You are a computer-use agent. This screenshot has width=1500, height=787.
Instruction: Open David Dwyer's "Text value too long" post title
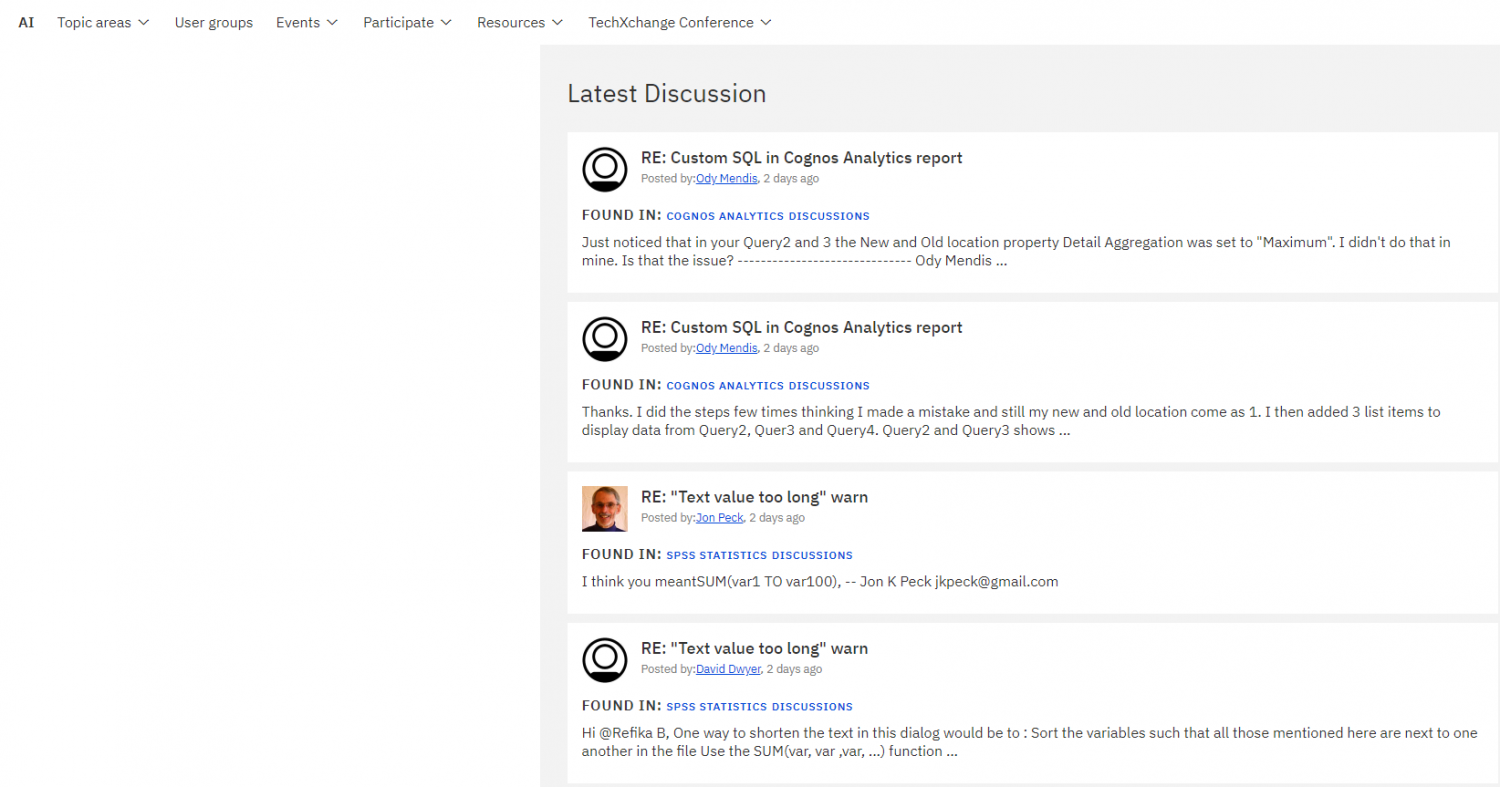point(754,648)
